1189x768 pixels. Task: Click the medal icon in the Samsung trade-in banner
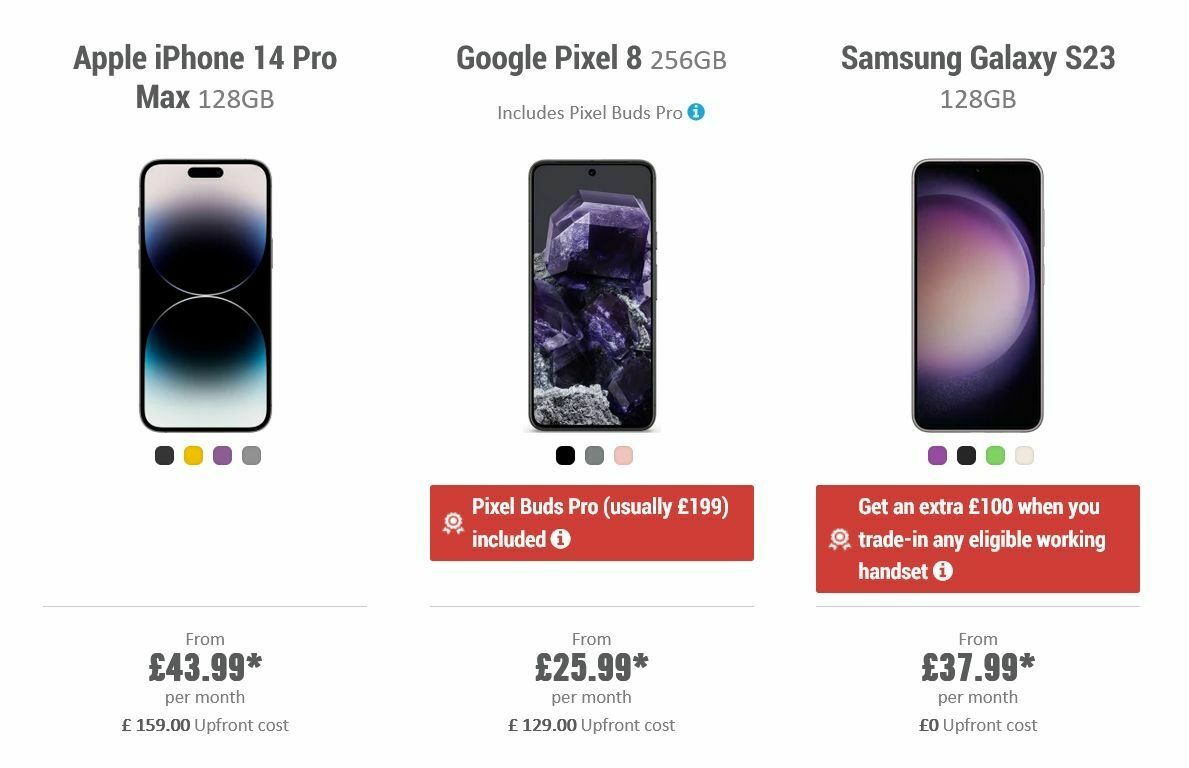838,539
